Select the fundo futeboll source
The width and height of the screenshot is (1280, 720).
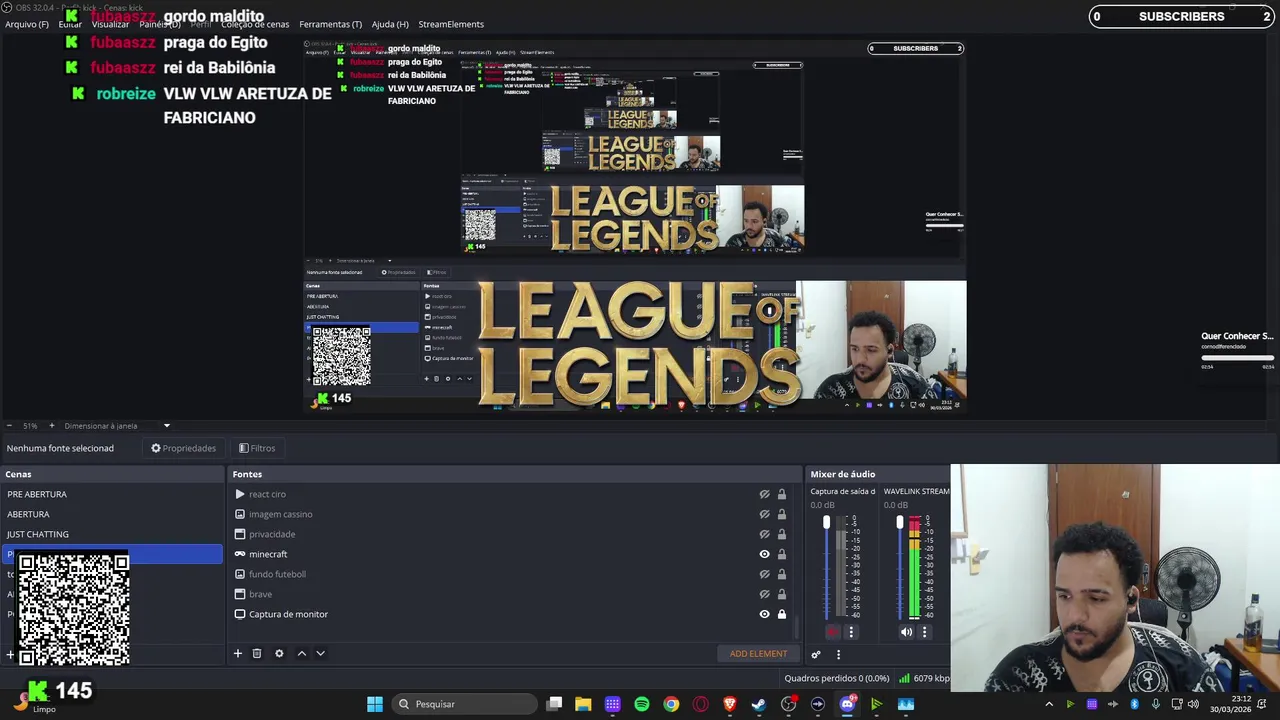pyautogui.click(x=277, y=574)
